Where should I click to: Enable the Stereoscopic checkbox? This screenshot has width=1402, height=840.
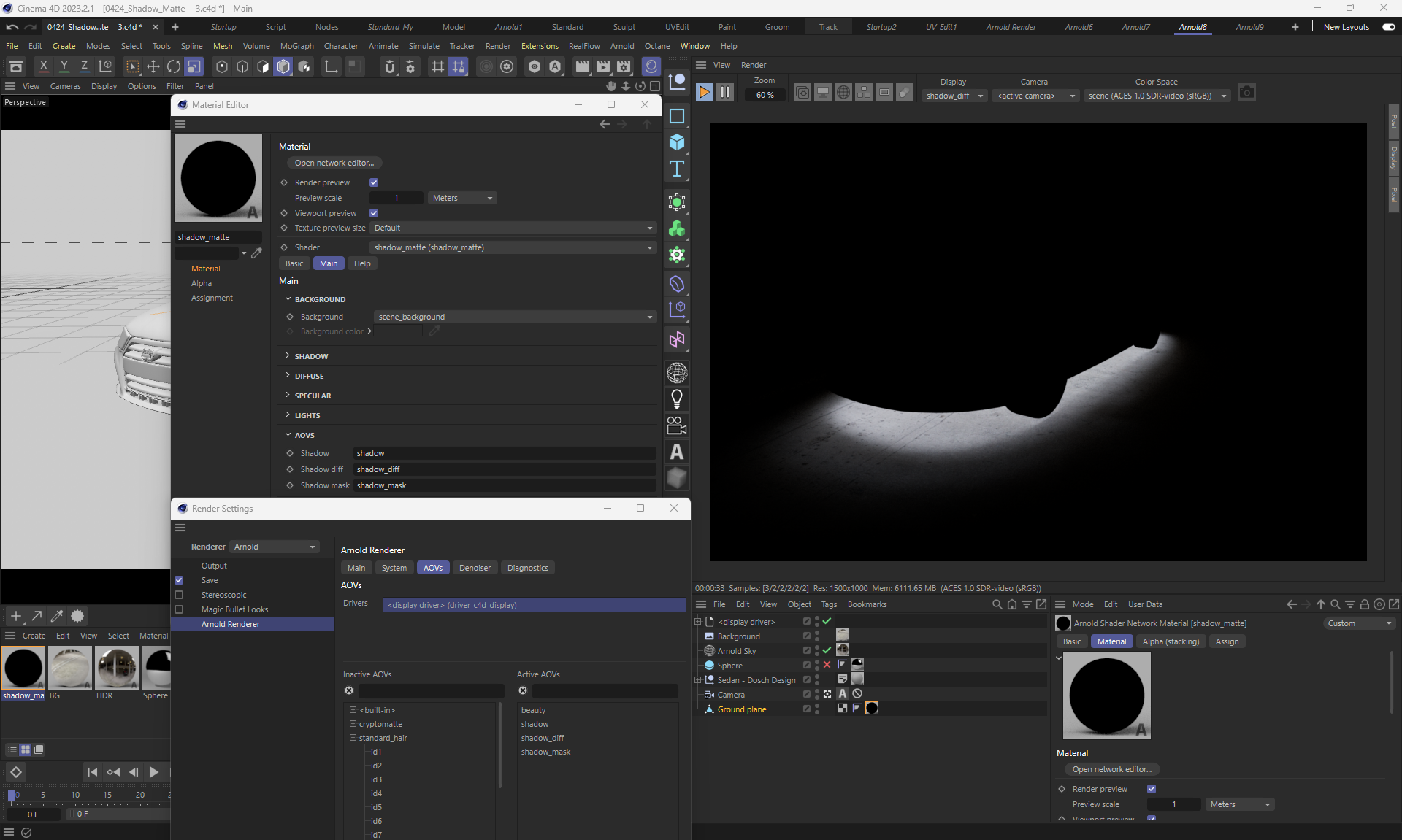(x=179, y=595)
